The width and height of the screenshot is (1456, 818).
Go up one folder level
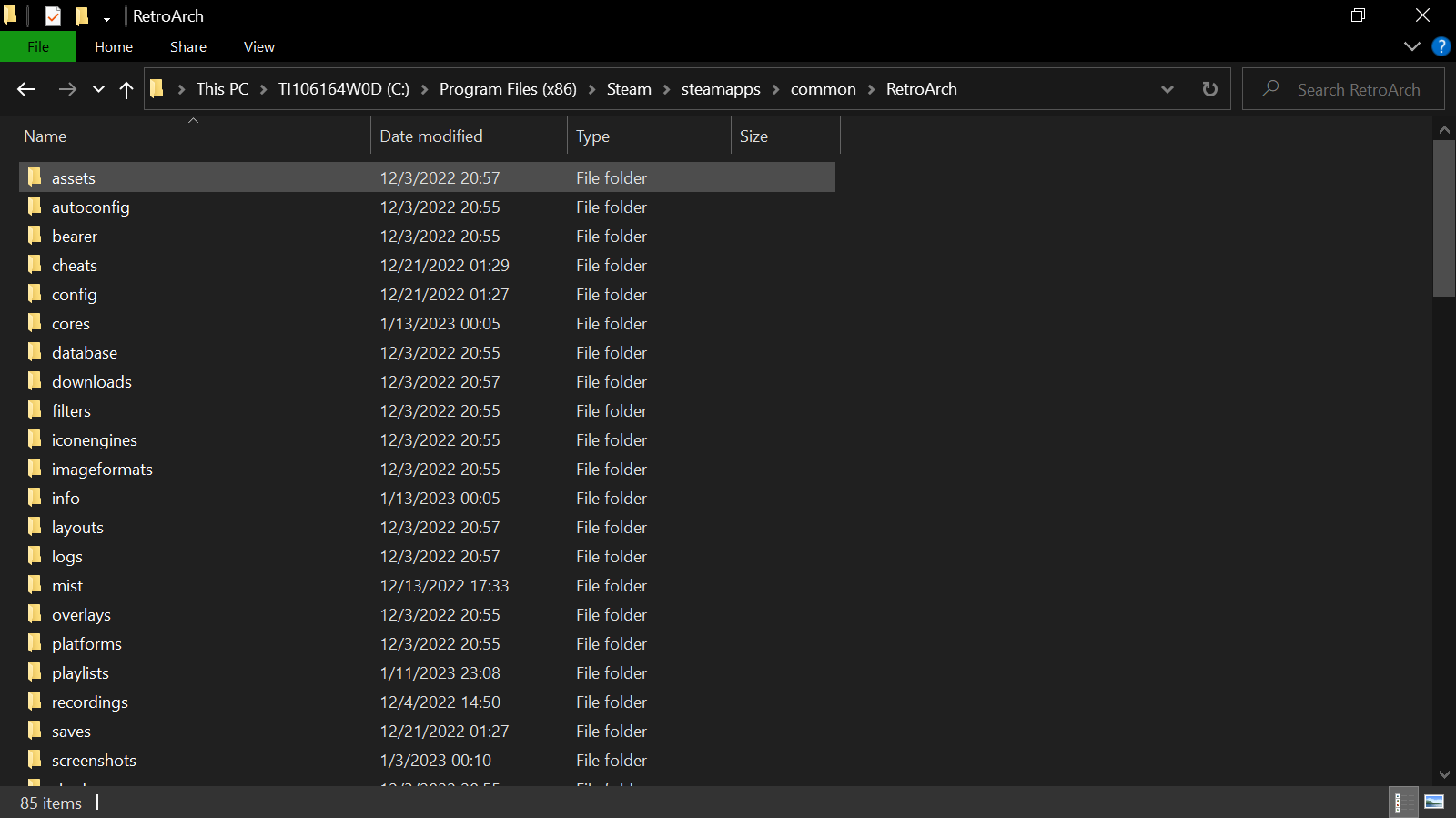[x=126, y=89]
